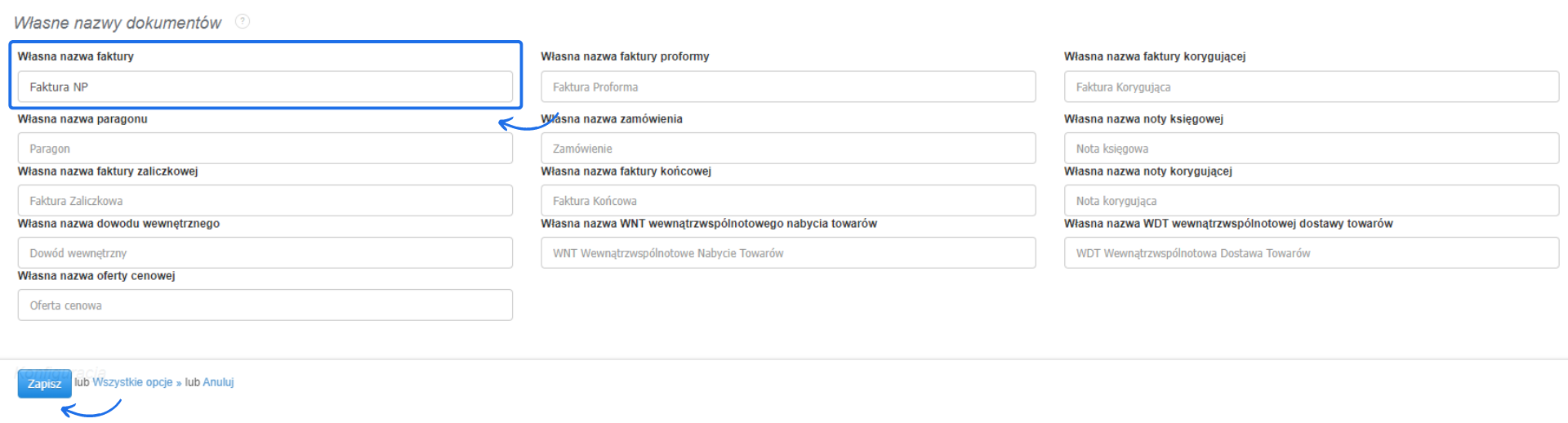
Task: Click the Własne nazwy dokumentów heading
Action: [118, 23]
